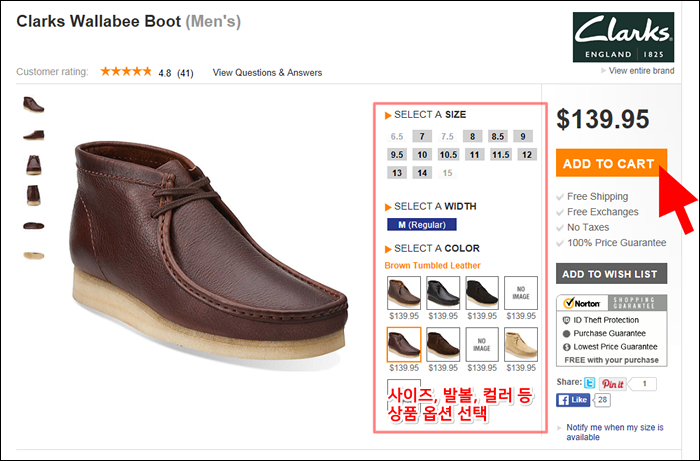Click the $139.95 main price

point(603,119)
